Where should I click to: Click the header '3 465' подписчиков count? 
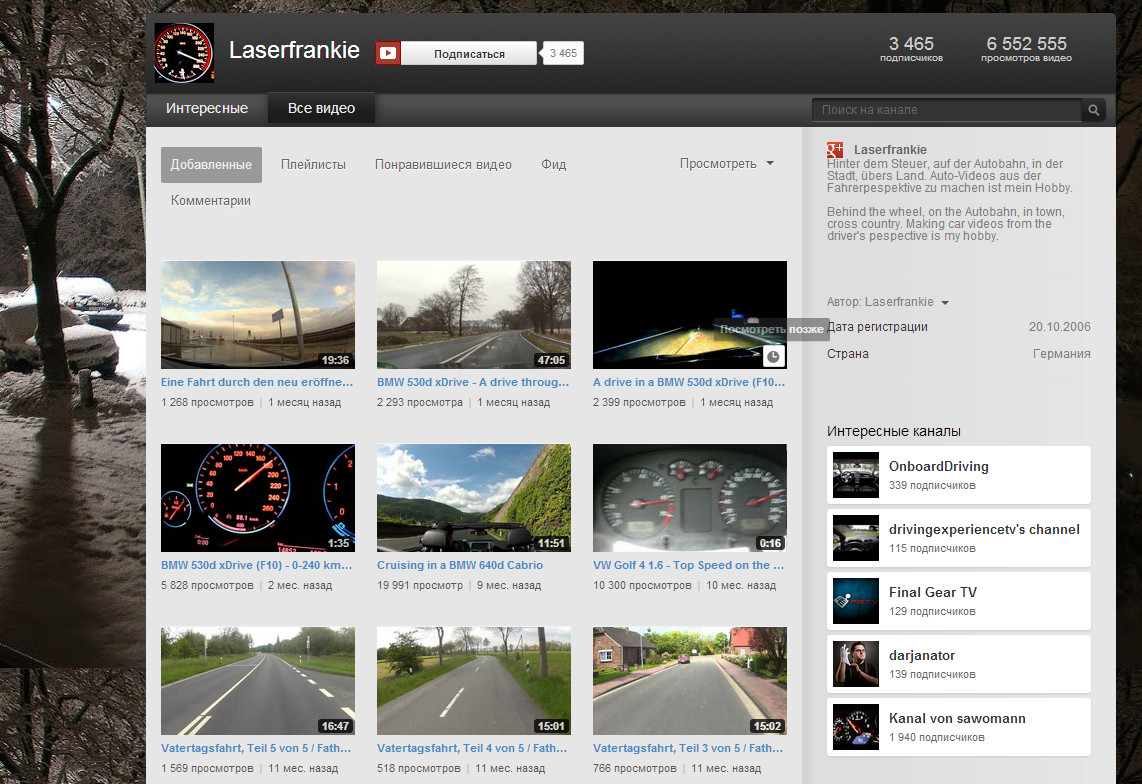point(911,44)
